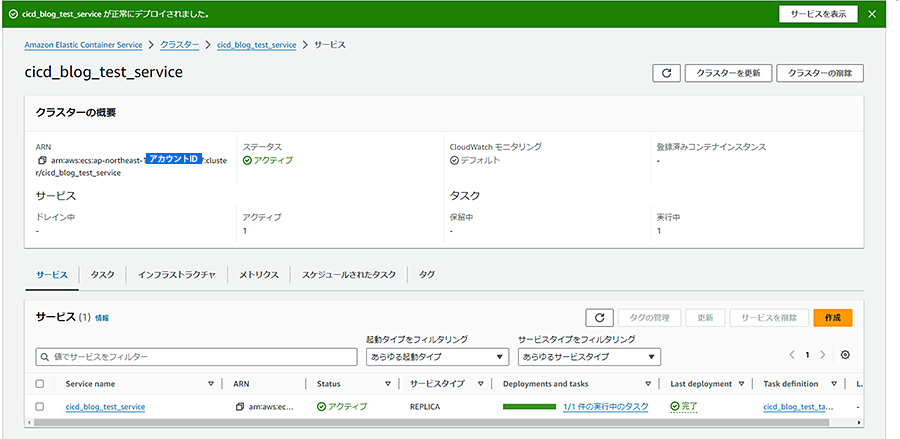Click the サービスを削除 button
Image resolution: width=900 pixels, height=439 pixels.
(x=769, y=317)
